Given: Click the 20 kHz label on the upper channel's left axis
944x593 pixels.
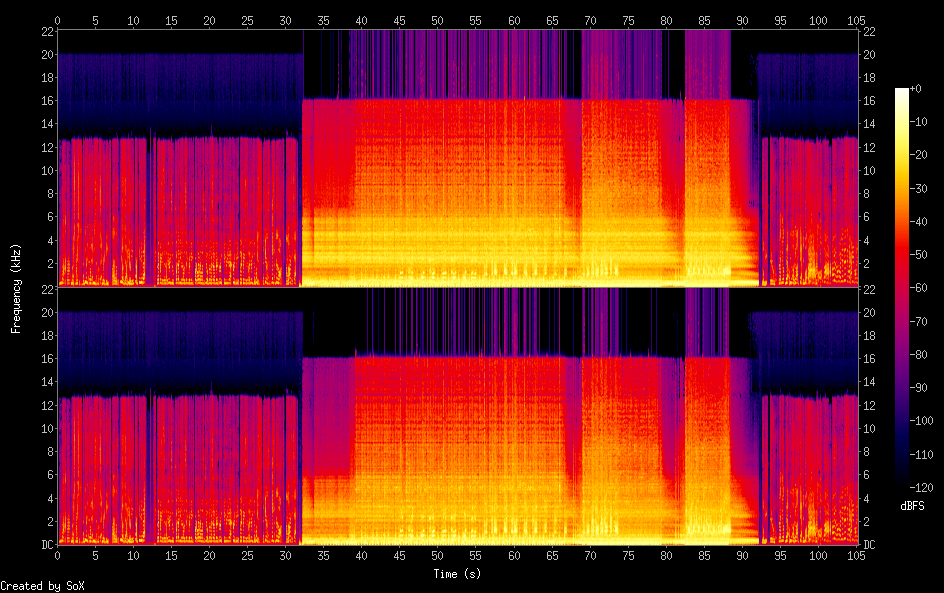Looking at the screenshot, I should point(45,54).
